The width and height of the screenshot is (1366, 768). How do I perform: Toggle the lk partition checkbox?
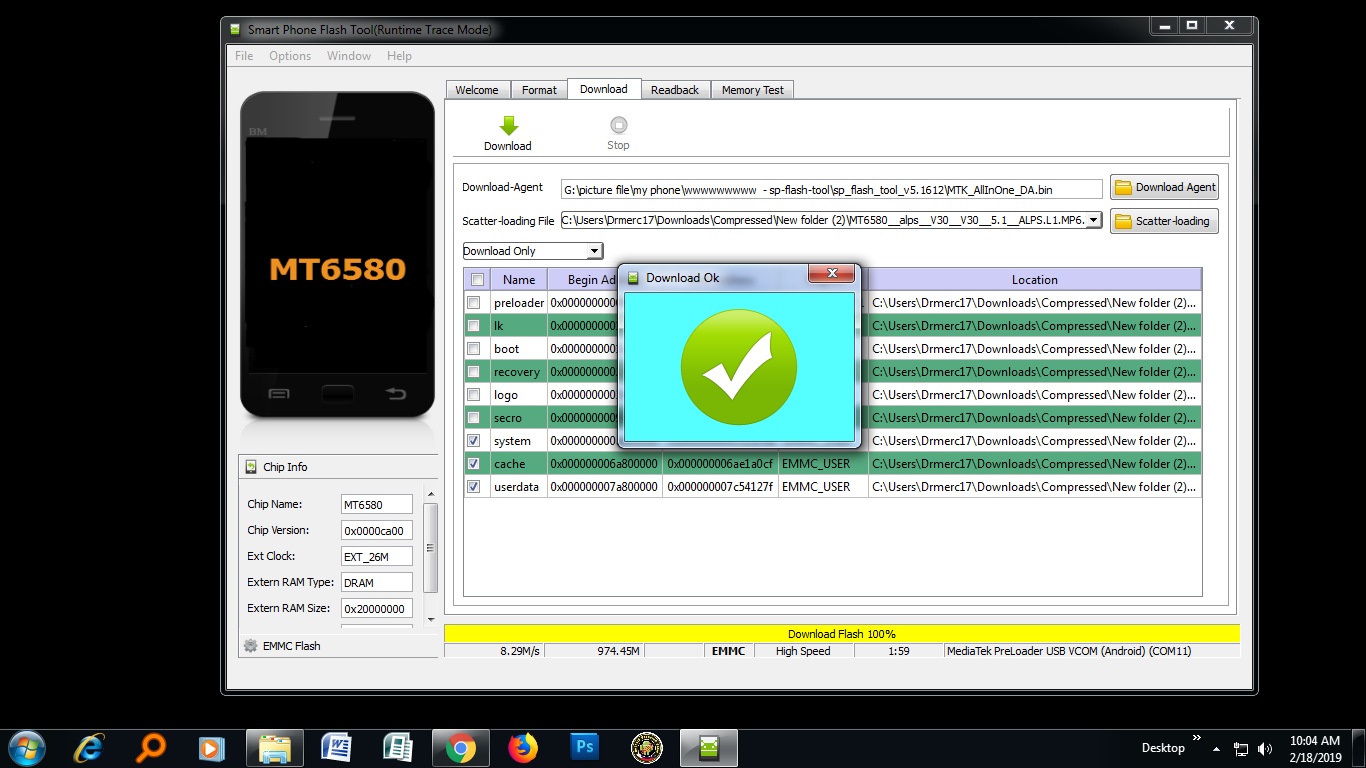pyautogui.click(x=474, y=325)
